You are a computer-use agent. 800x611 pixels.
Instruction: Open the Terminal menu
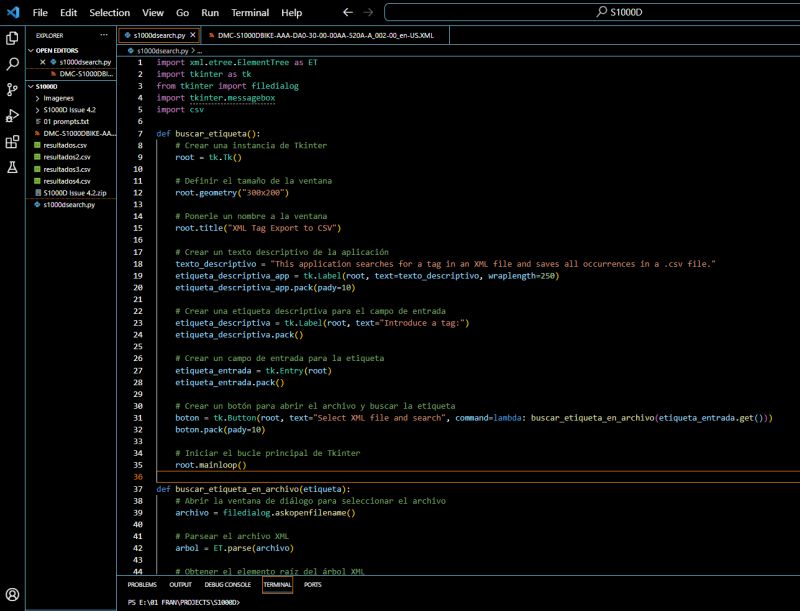tap(249, 13)
